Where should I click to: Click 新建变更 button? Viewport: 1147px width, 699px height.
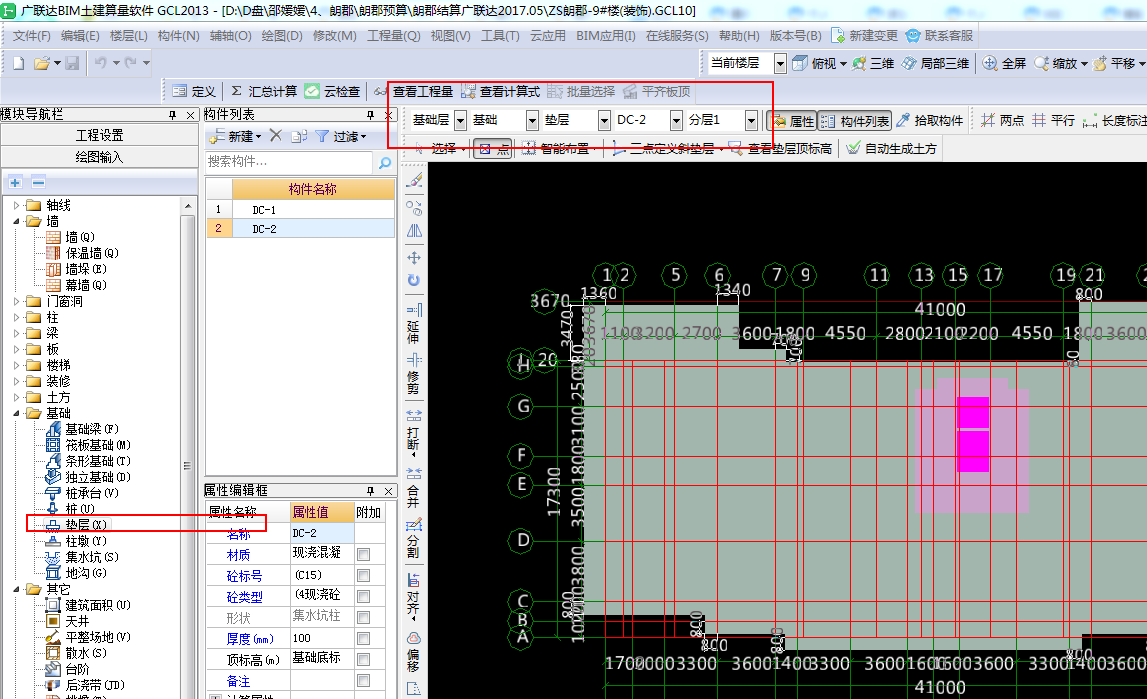(865, 36)
